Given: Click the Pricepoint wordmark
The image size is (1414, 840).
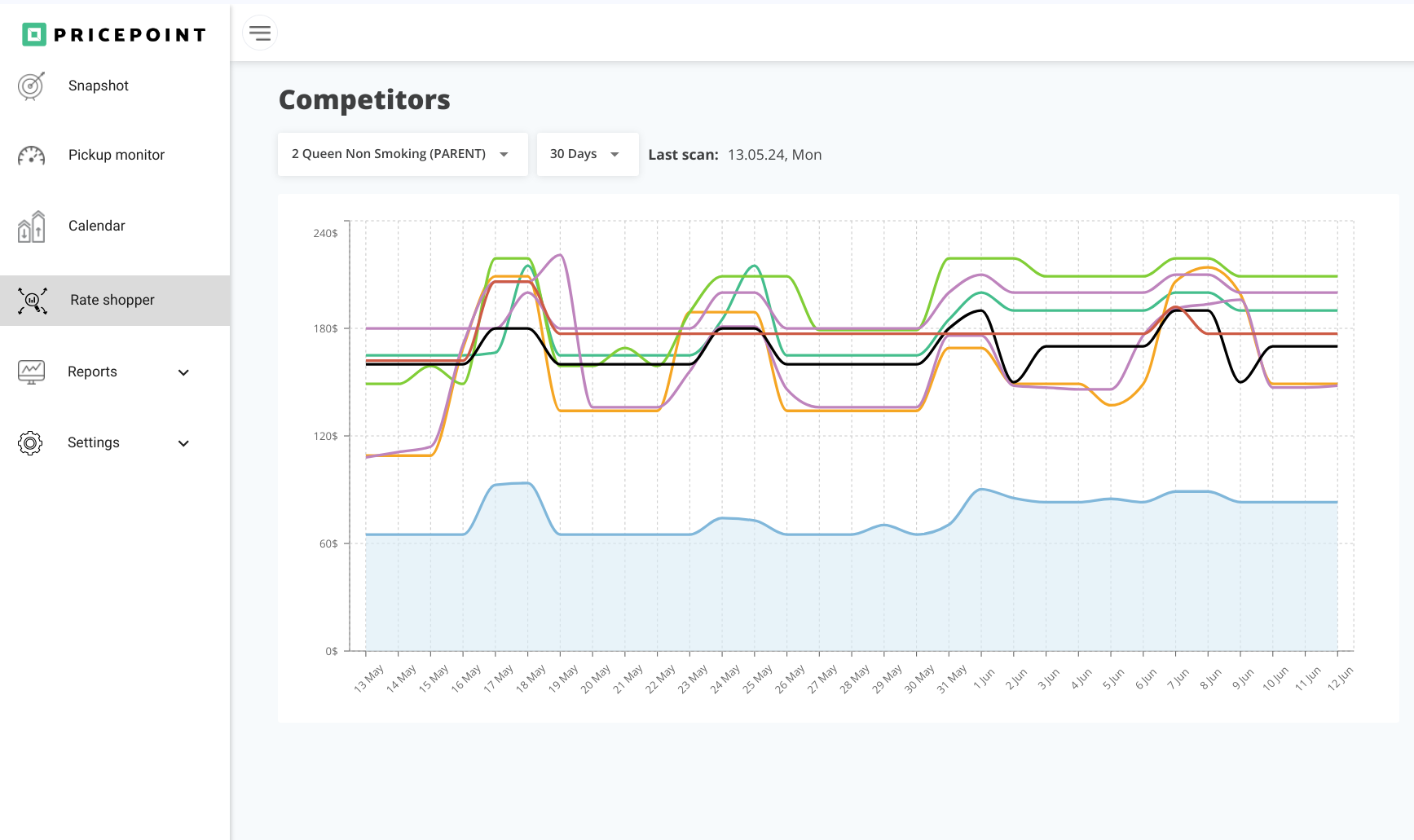Looking at the screenshot, I should (128, 34).
